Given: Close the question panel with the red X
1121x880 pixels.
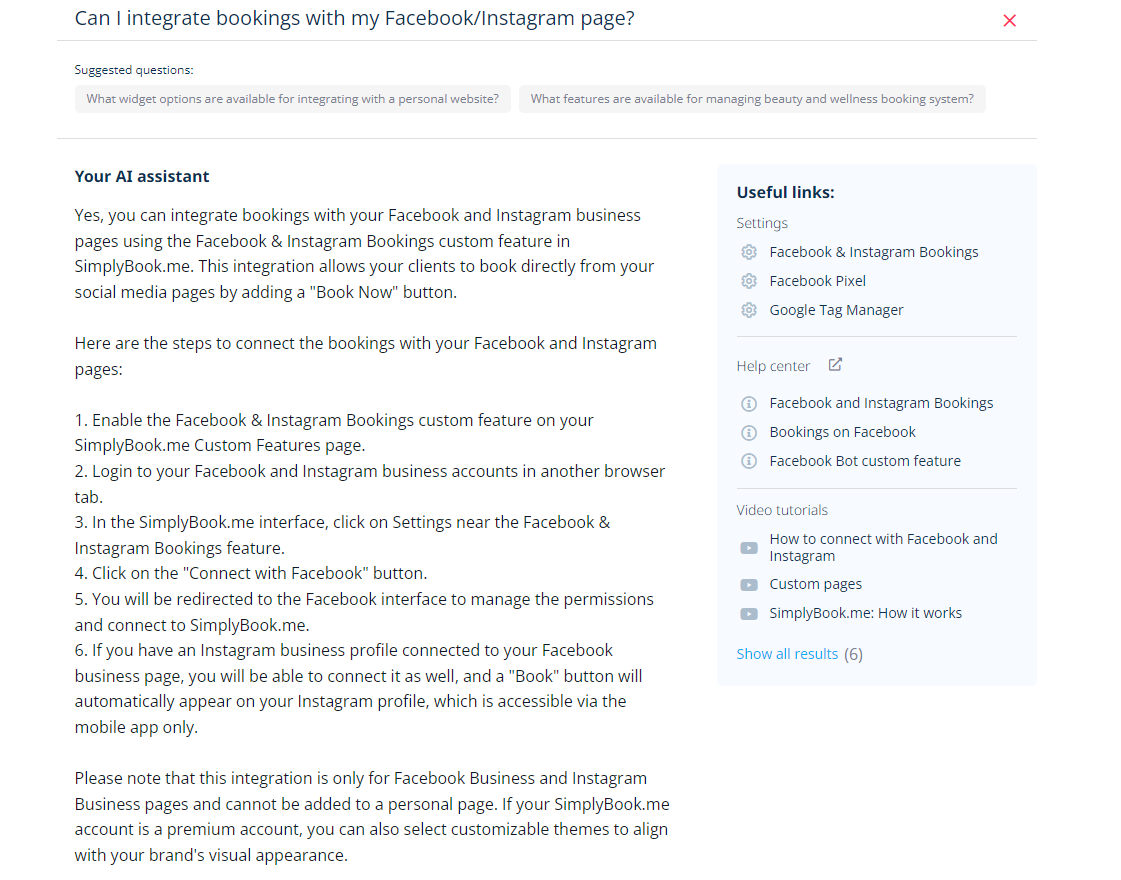Looking at the screenshot, I should coord(1009,20).
